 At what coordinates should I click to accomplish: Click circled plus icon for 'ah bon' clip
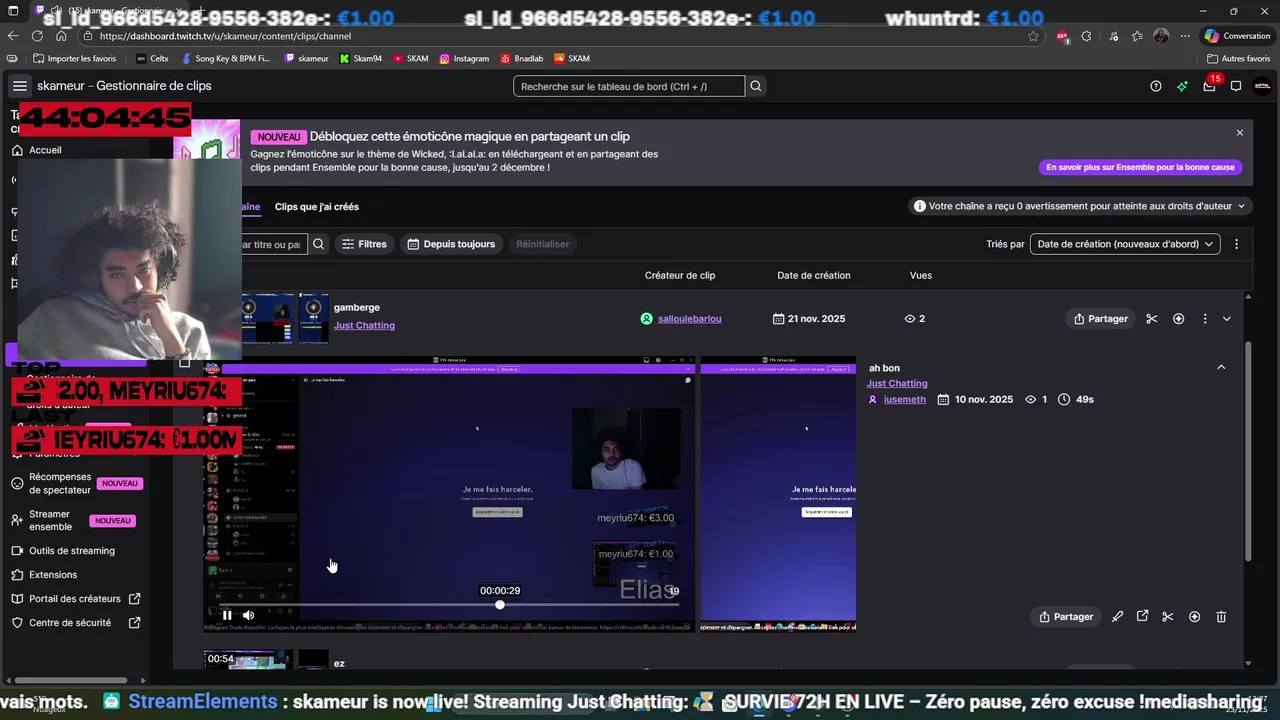click(1194, 617)
